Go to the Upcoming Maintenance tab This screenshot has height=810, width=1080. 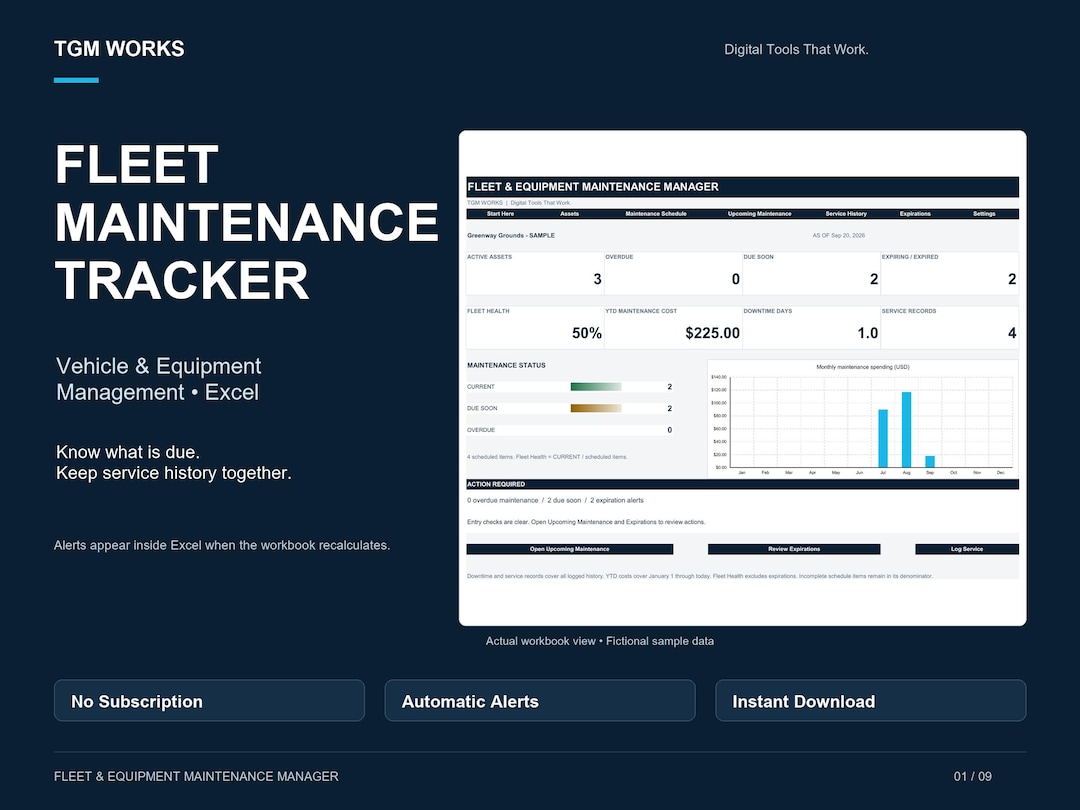pyautogui.click(x=759, y=214)
